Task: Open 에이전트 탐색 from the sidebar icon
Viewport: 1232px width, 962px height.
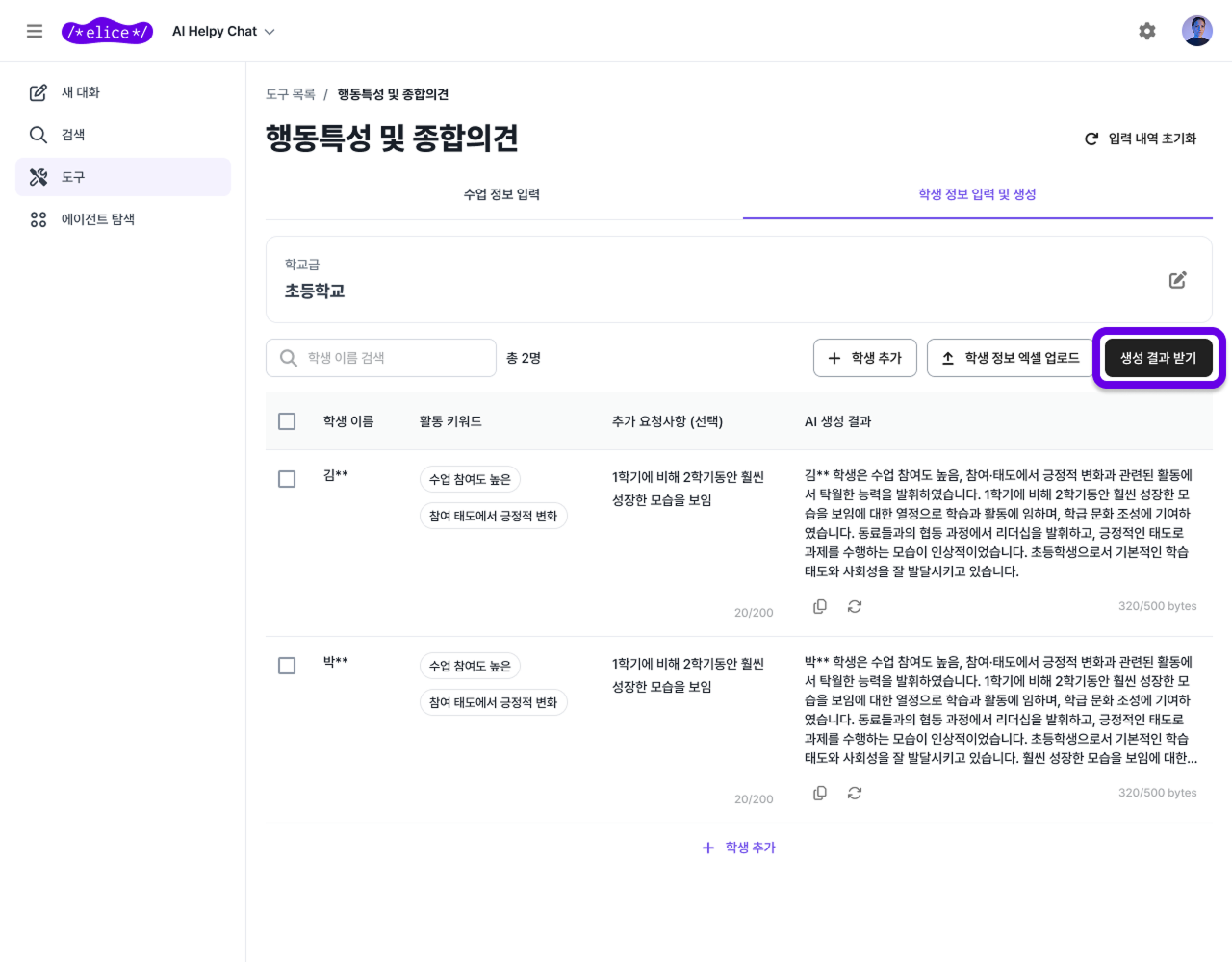Action: tap(38, 219)
